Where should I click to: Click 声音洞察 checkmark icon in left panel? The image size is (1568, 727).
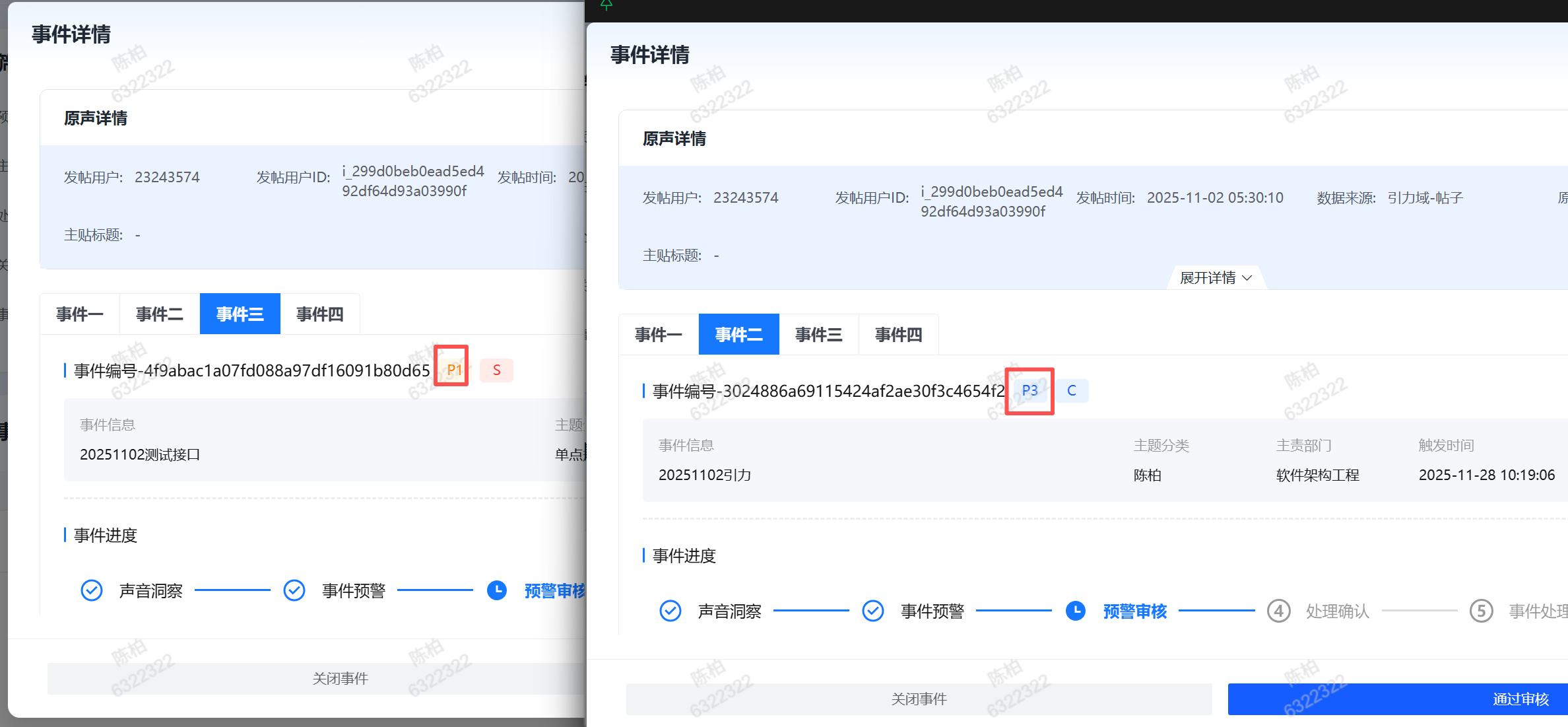click(92, 590)
